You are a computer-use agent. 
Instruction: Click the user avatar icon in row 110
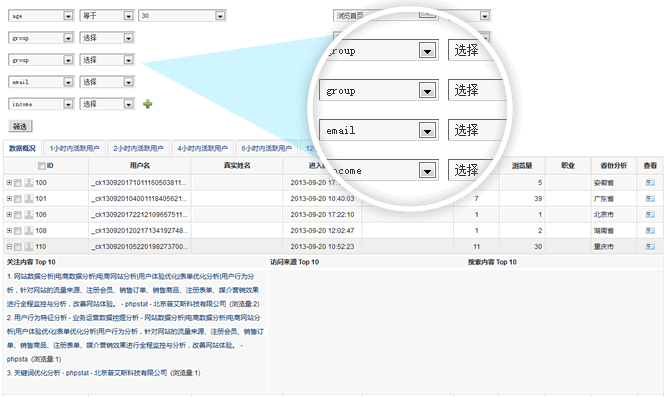pos(29,247)
